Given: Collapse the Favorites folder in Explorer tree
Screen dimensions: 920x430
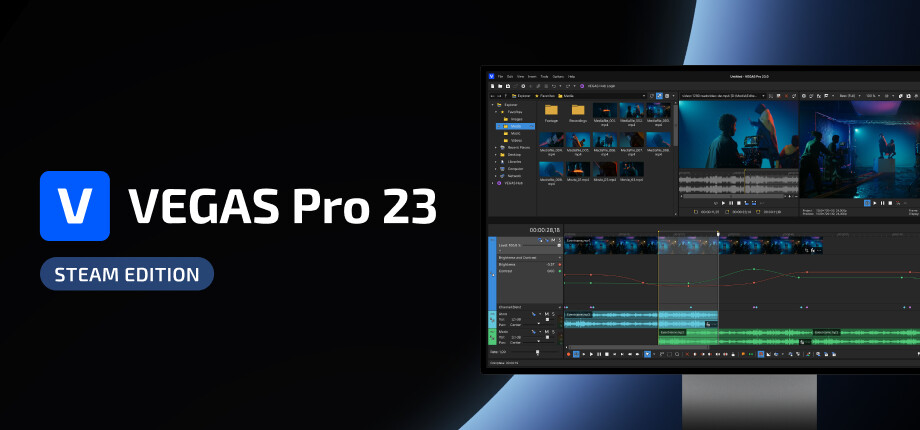Looking at the screenshot, I should click(x=497, y=111).
